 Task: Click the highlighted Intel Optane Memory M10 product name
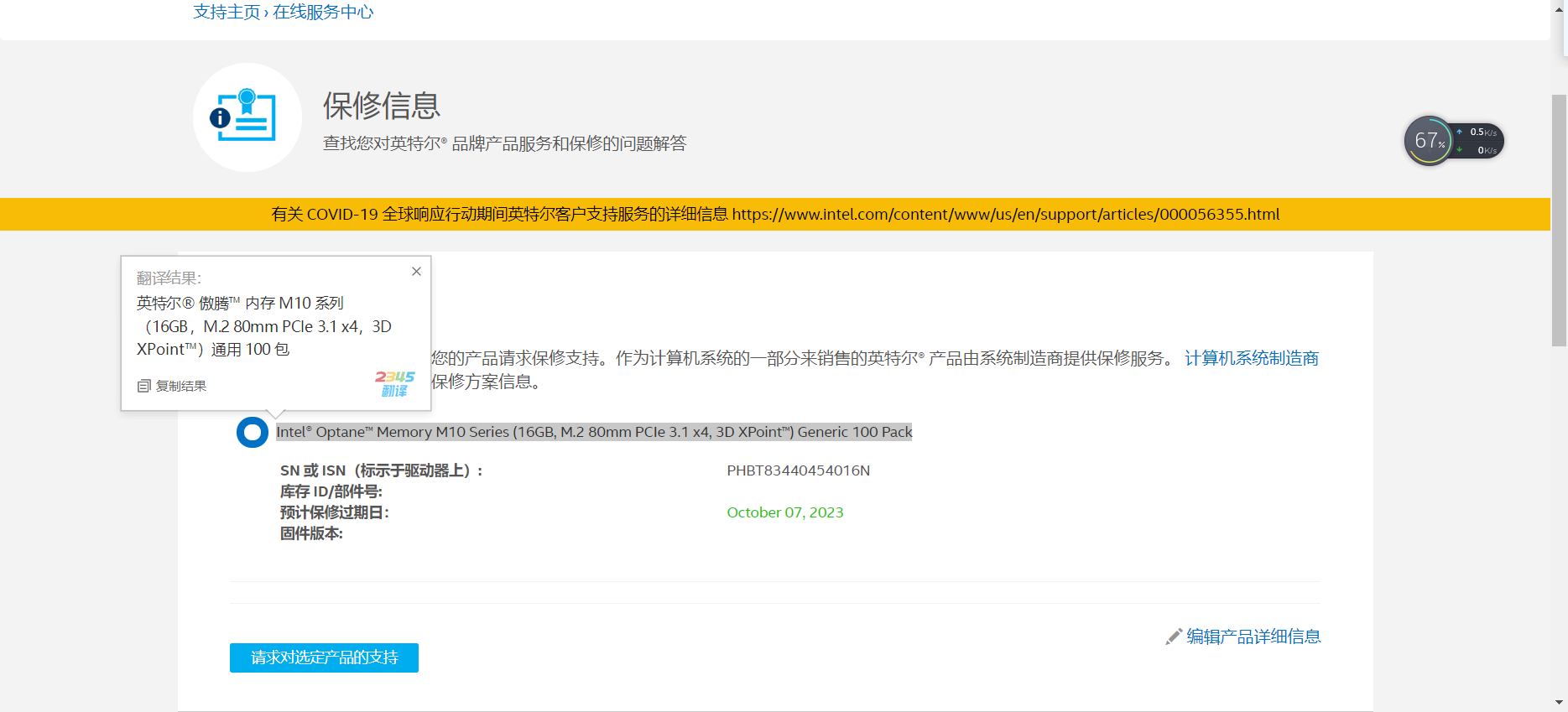[x=594, y=432]
